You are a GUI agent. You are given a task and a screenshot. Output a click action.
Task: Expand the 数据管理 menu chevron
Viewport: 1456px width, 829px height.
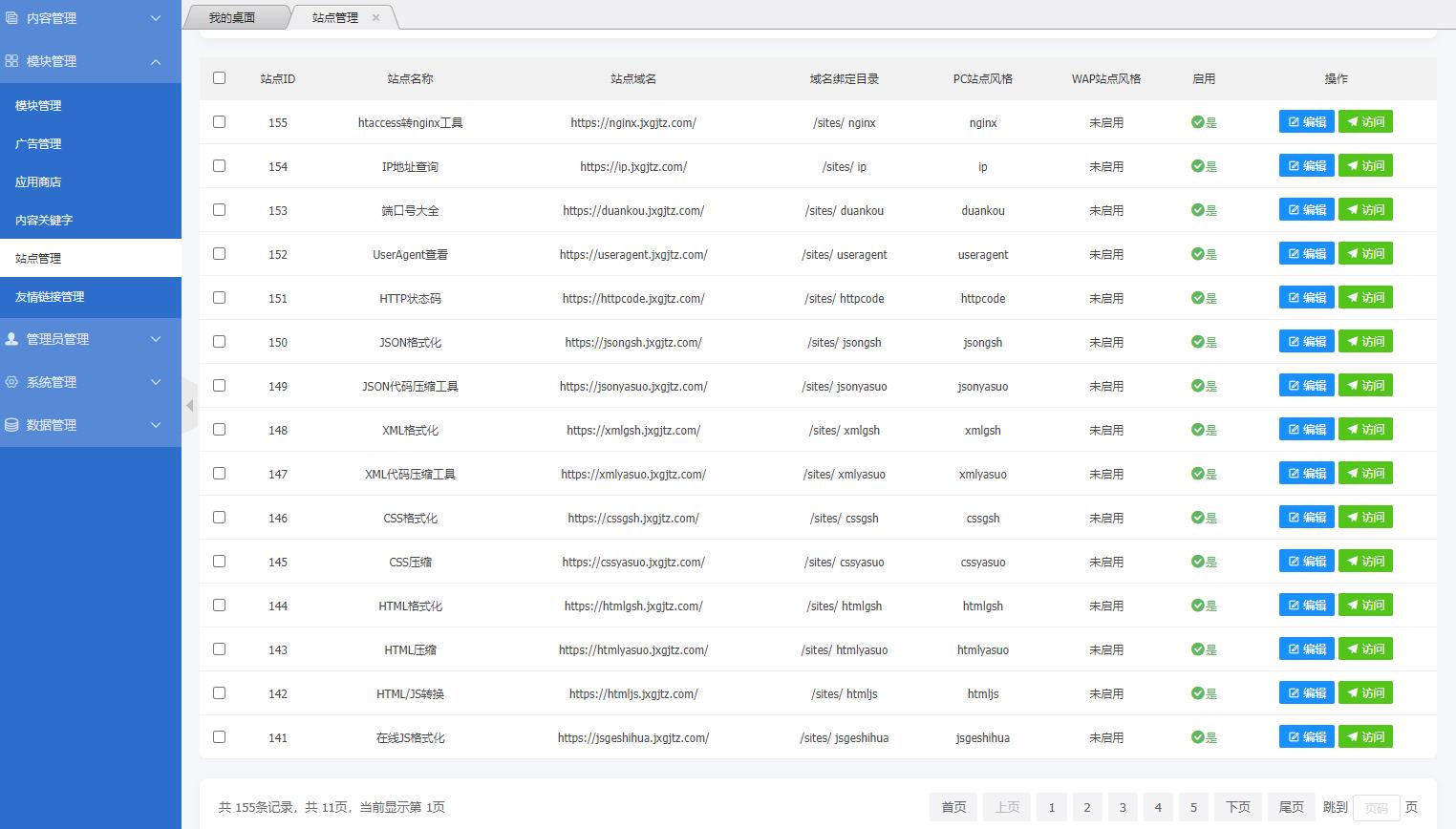point(156,425)
